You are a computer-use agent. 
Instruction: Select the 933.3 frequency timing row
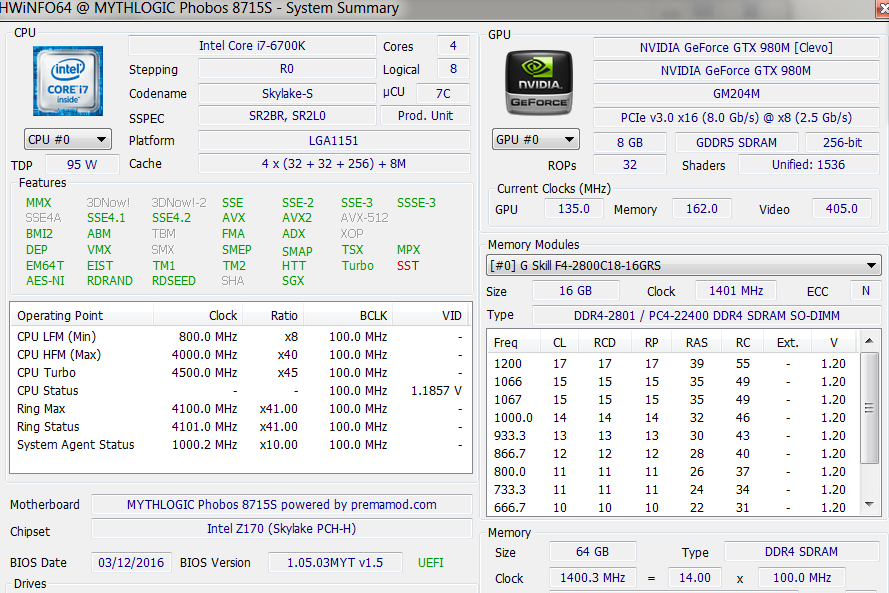click(675, 436)
